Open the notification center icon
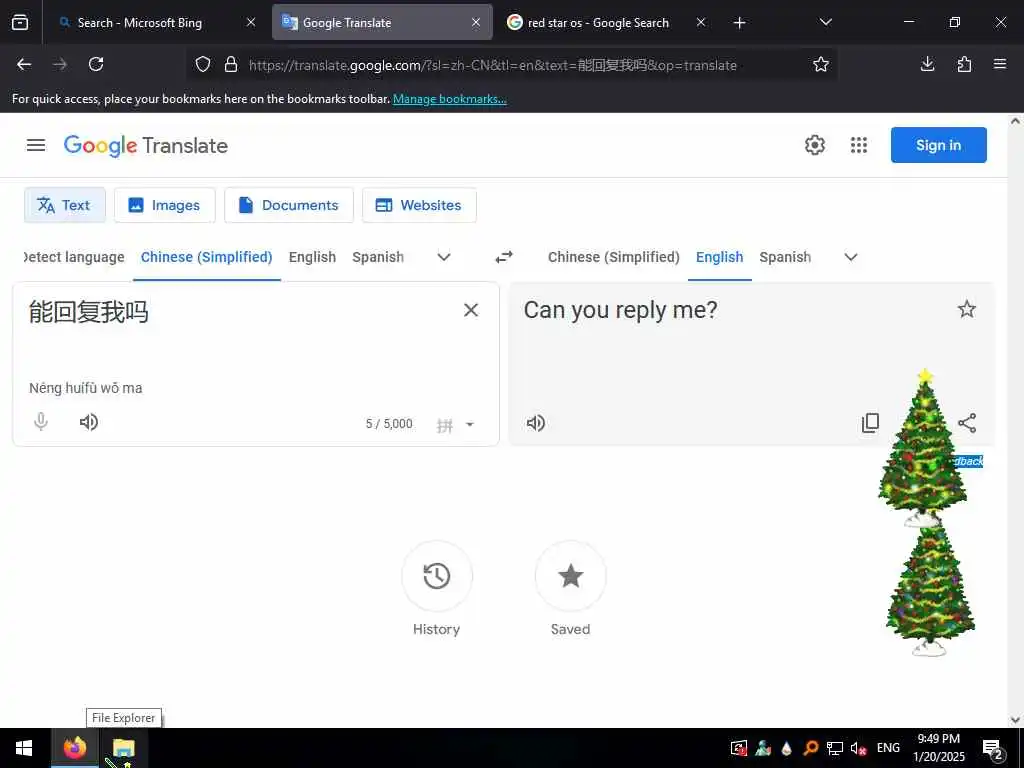Screen dimensions: 1024x768 click(993, 748)
